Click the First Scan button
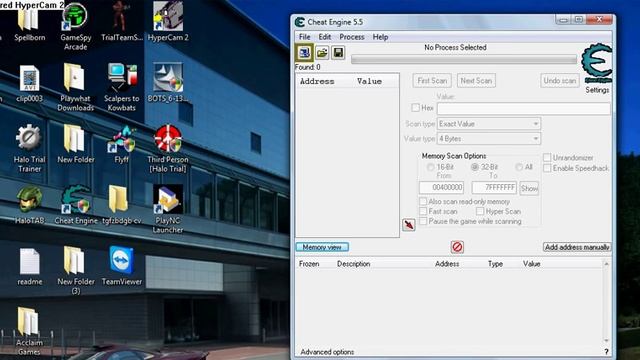640x360 pixels. point(432,81)
